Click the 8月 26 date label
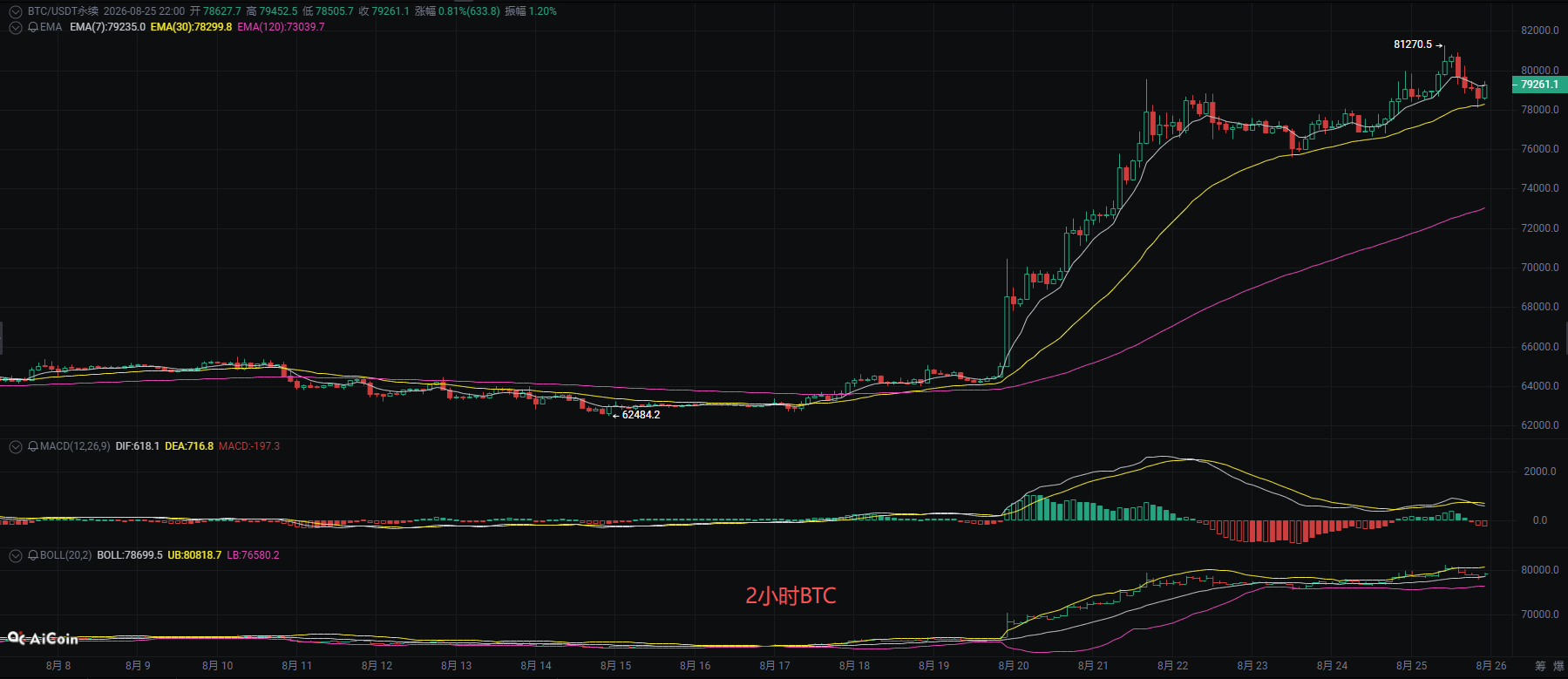 tap(1491, 666)
